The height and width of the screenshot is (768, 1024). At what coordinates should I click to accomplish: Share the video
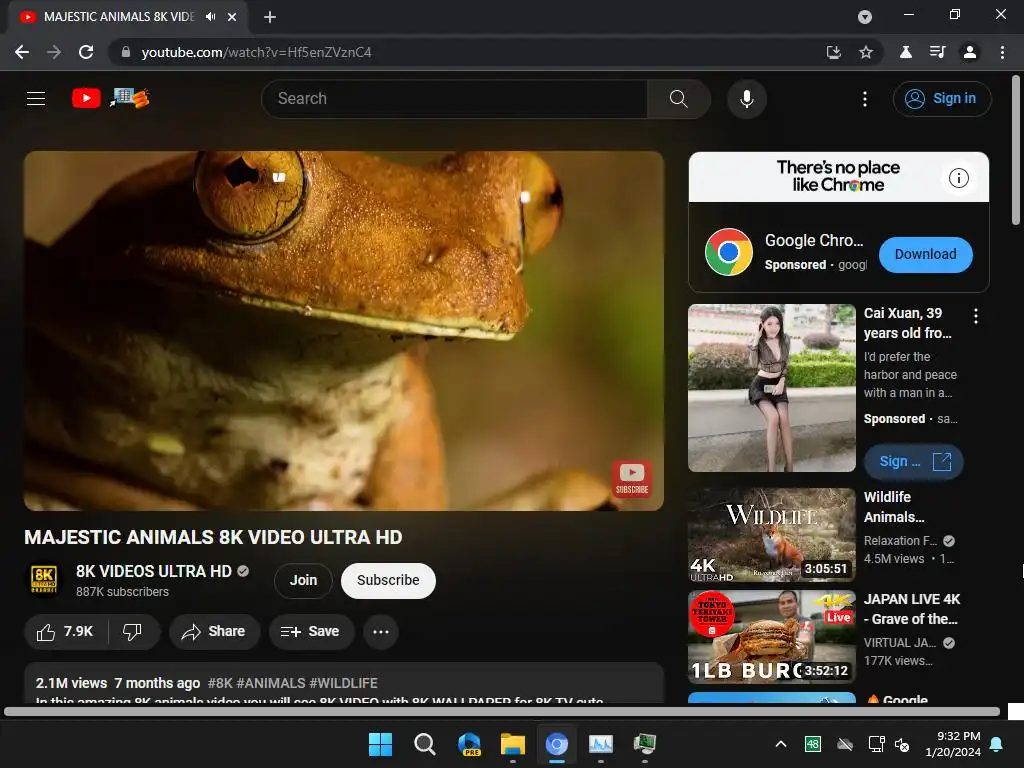(x=214, y=632)
